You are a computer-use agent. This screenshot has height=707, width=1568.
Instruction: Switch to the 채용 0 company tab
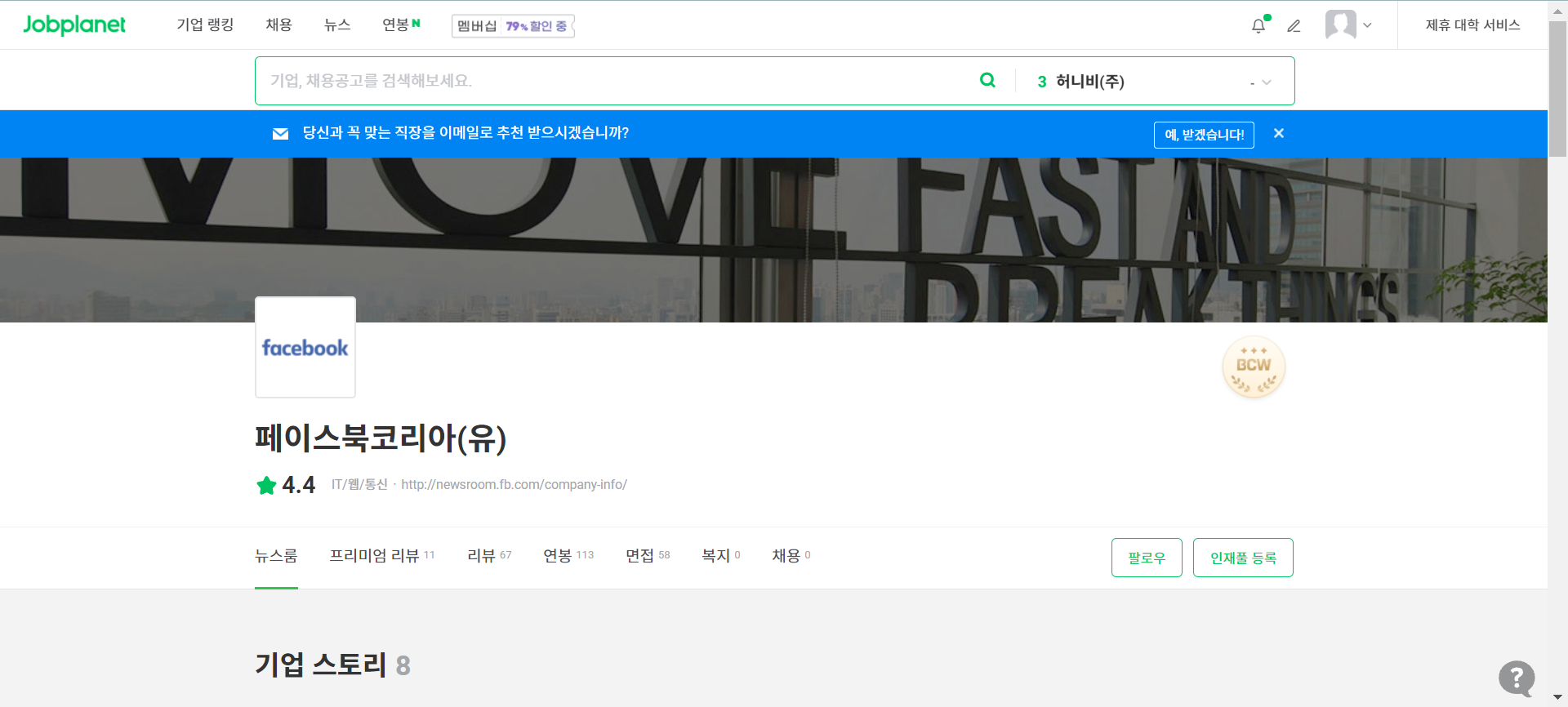[791, 556]
